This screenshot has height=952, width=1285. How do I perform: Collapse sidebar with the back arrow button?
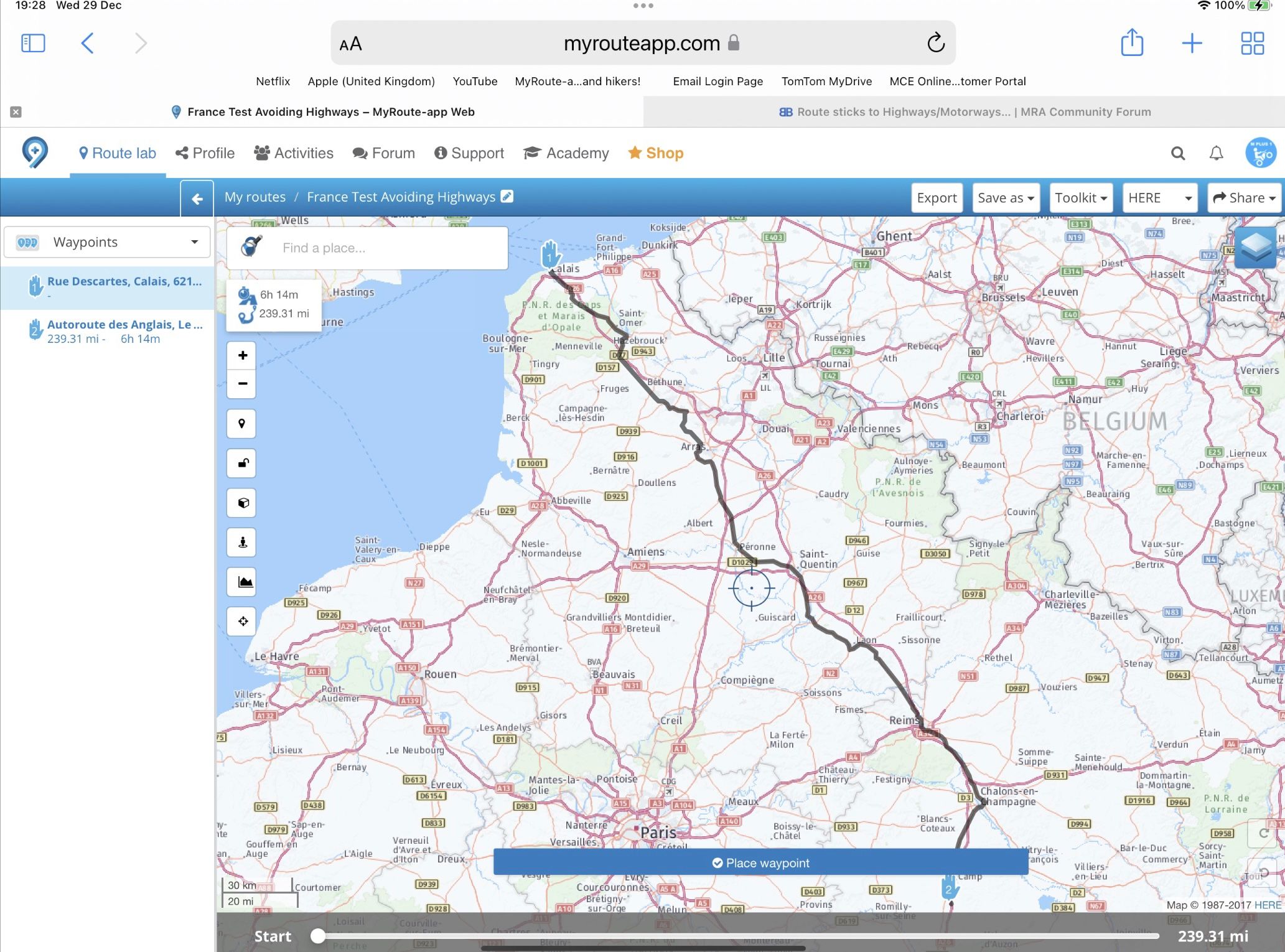click(197, 198)
